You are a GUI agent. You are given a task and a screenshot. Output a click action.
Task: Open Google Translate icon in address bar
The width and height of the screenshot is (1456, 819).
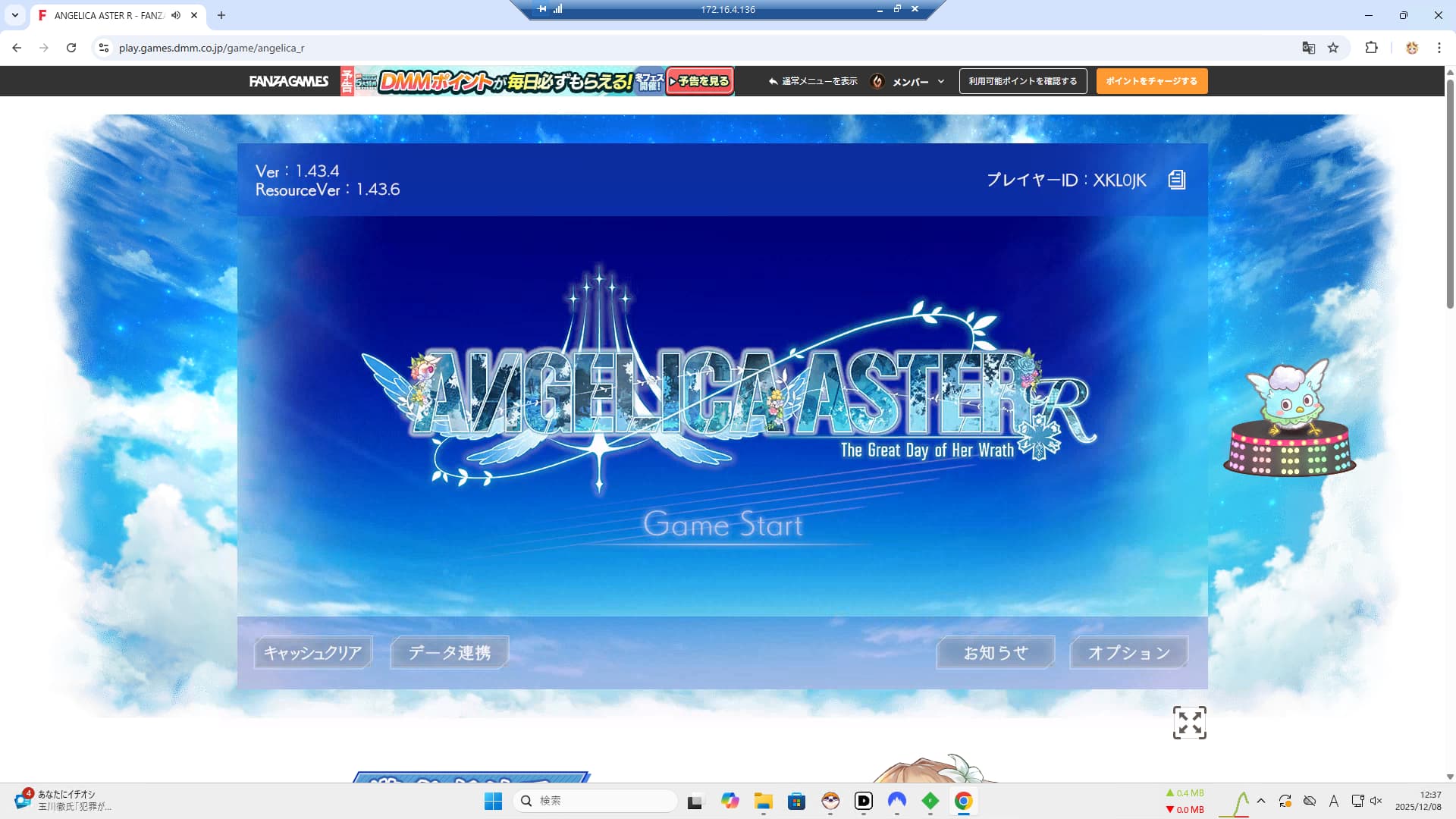[1308, 48]
